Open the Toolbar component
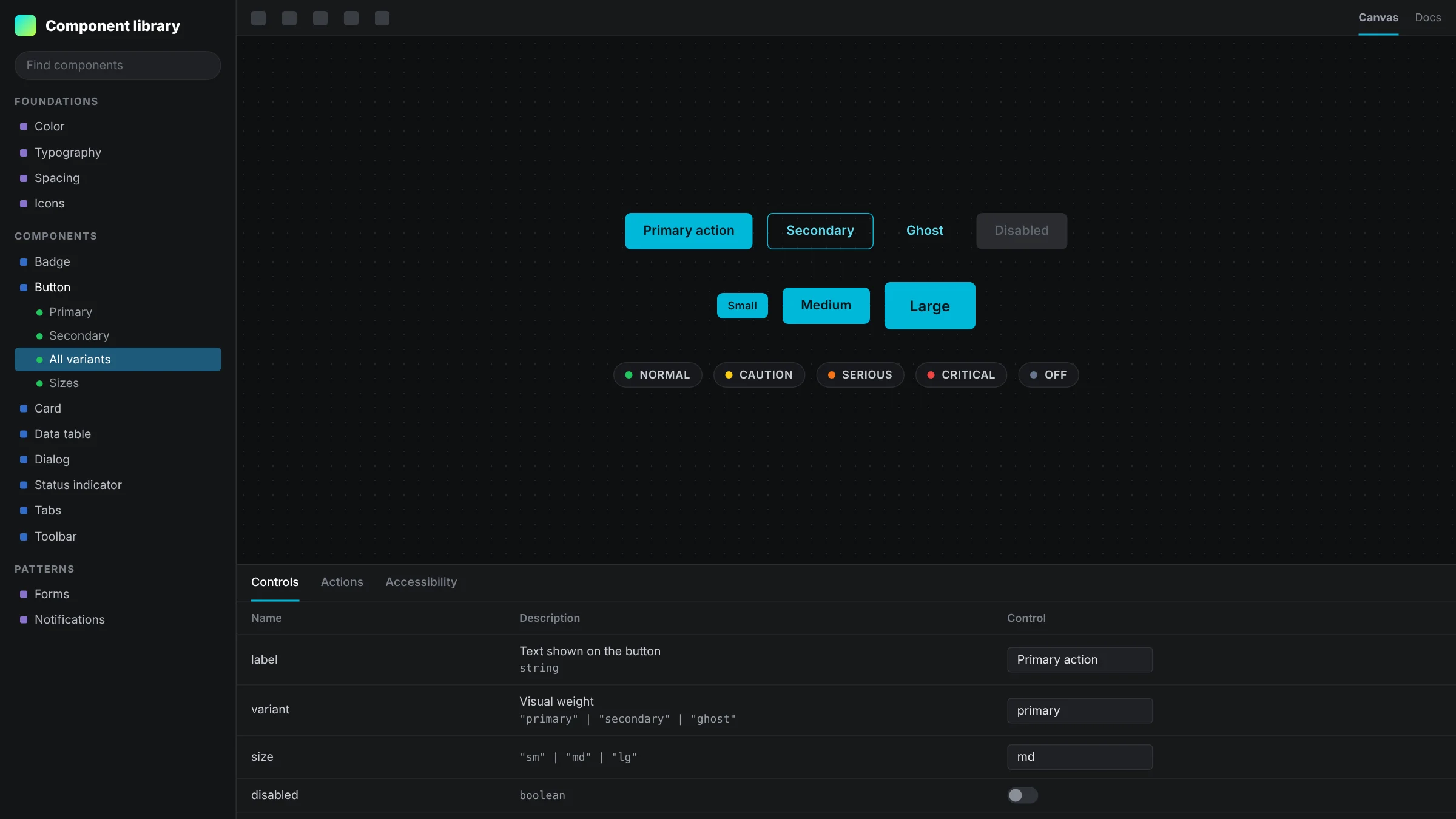The width and height of the screenshot is (1456, 819). 118,536
